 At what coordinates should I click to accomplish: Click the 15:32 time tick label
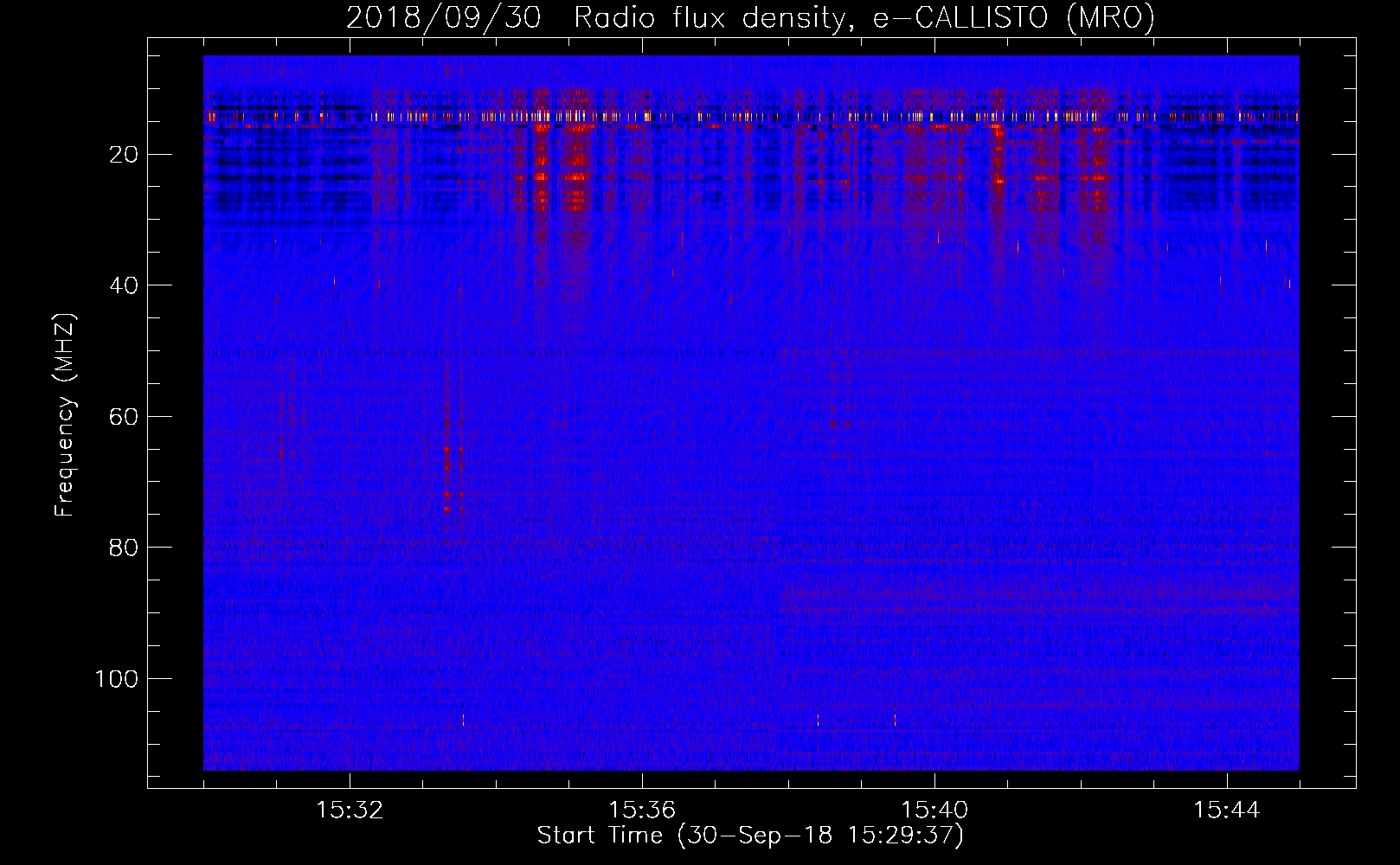pos(350,811)
